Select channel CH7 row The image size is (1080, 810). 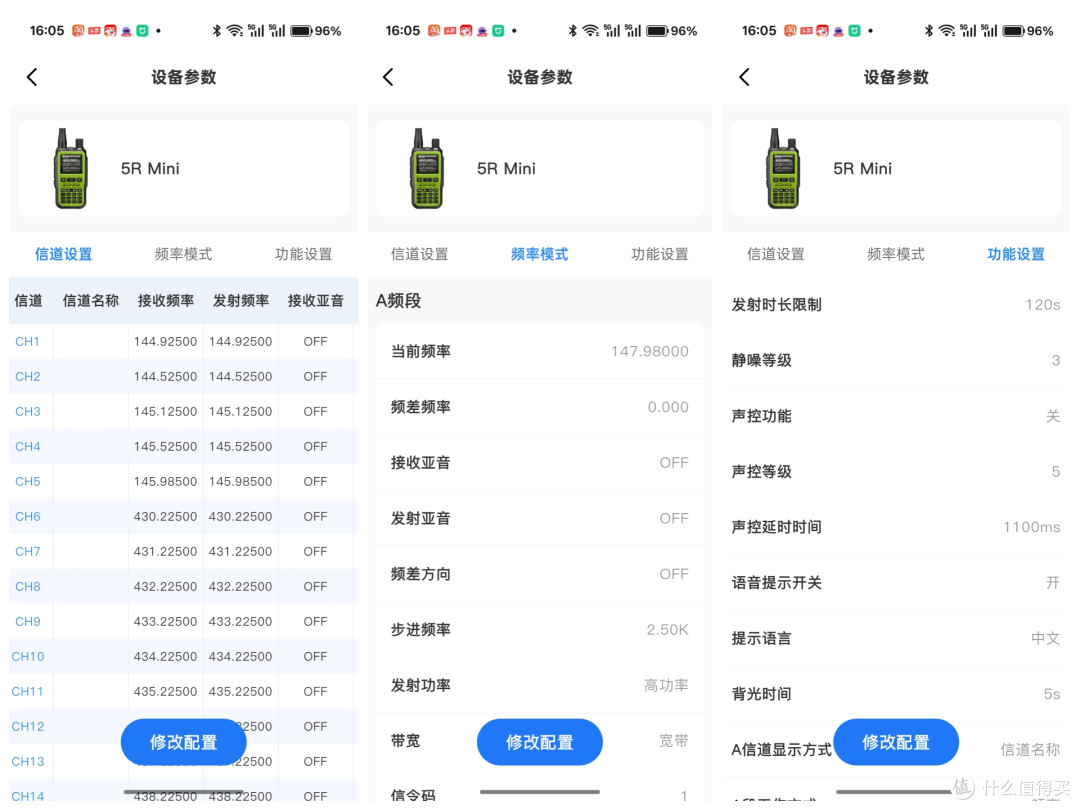(183, 552)
